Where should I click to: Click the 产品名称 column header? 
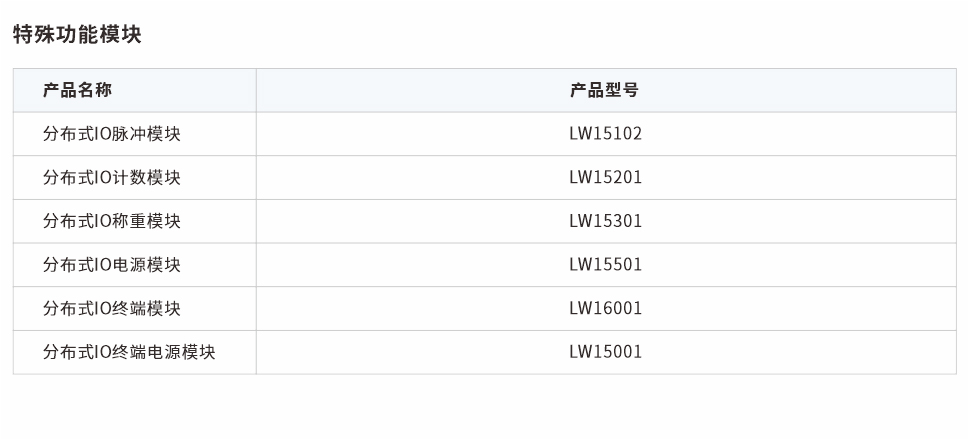77,90
